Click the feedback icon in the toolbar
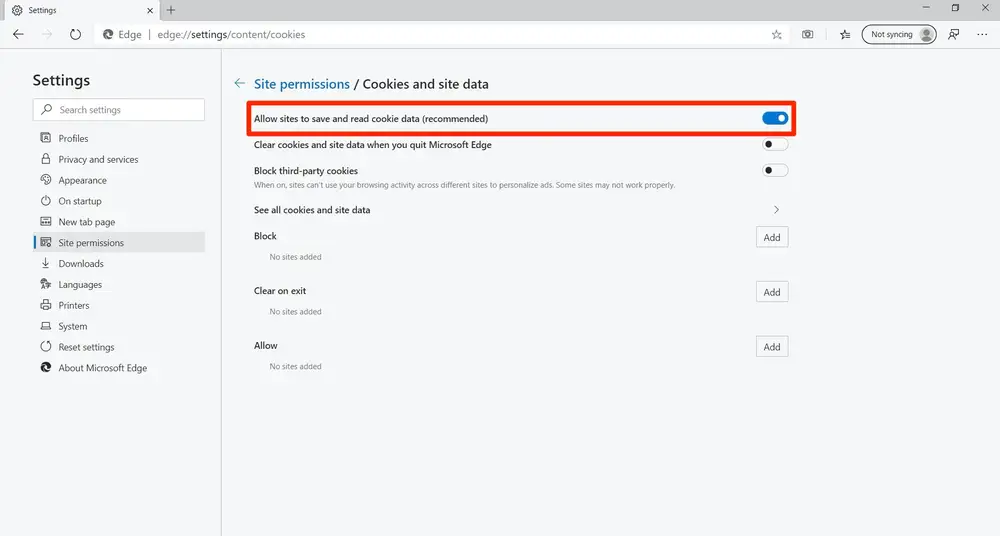 pos(954,34)
